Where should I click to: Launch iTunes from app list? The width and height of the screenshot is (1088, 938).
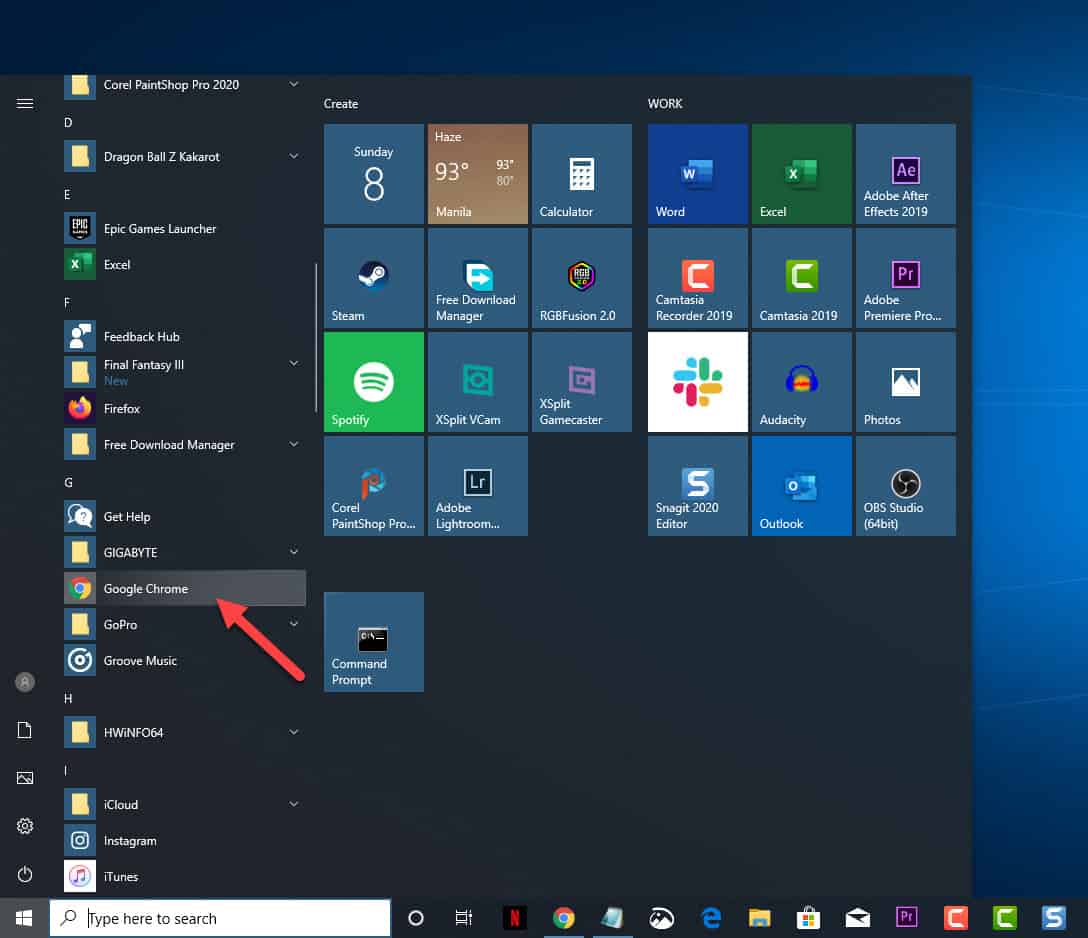click(185, 877)
